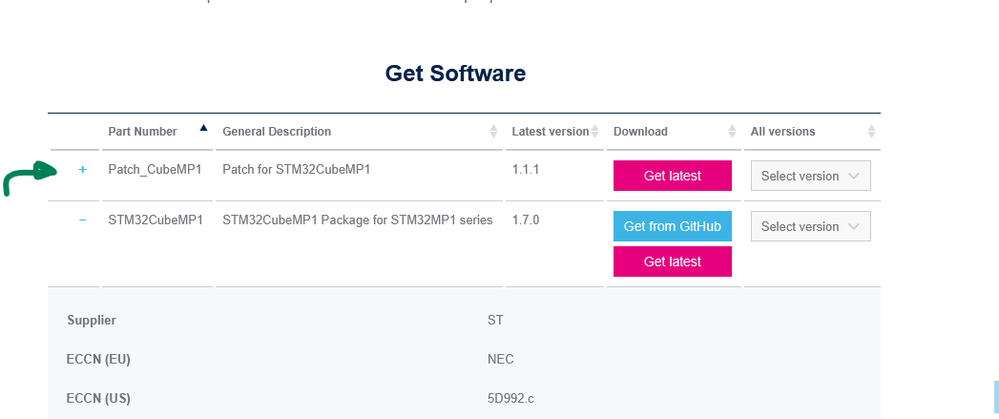Sort by All versions column arrows

(871, 132)
